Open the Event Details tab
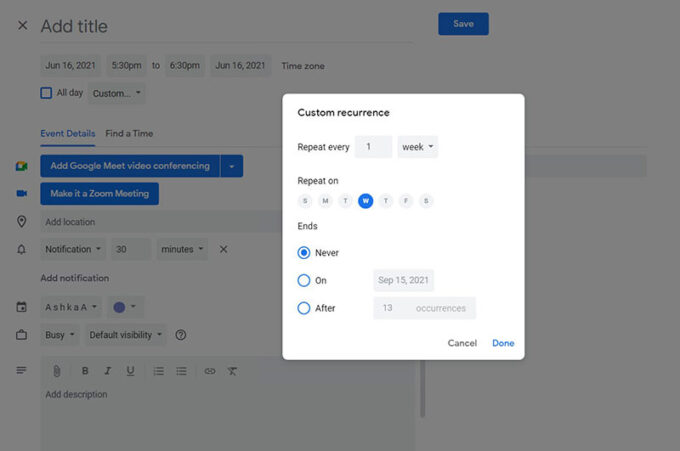The width and height of the screenshot is (680, 451). (67, 133)
